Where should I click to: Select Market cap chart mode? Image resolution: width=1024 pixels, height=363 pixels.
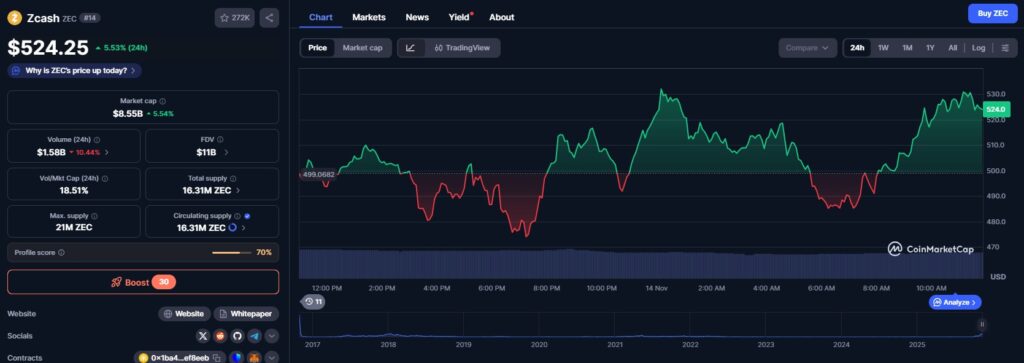362,48
